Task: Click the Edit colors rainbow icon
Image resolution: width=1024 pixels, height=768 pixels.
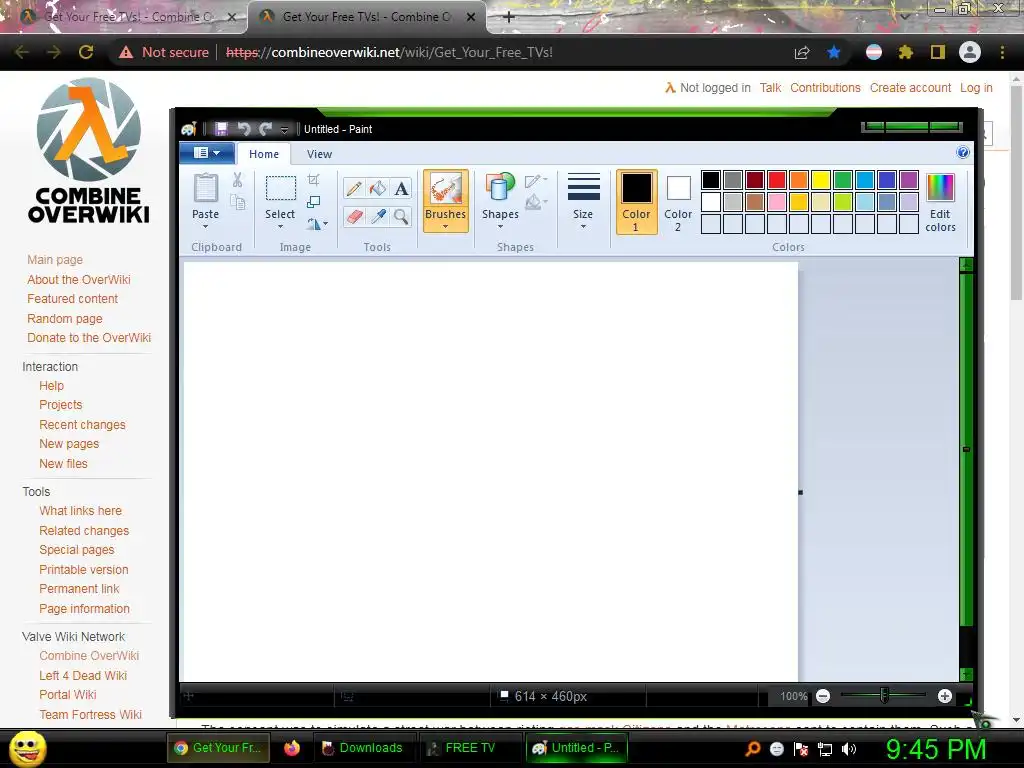Action: tap(940, 187)
